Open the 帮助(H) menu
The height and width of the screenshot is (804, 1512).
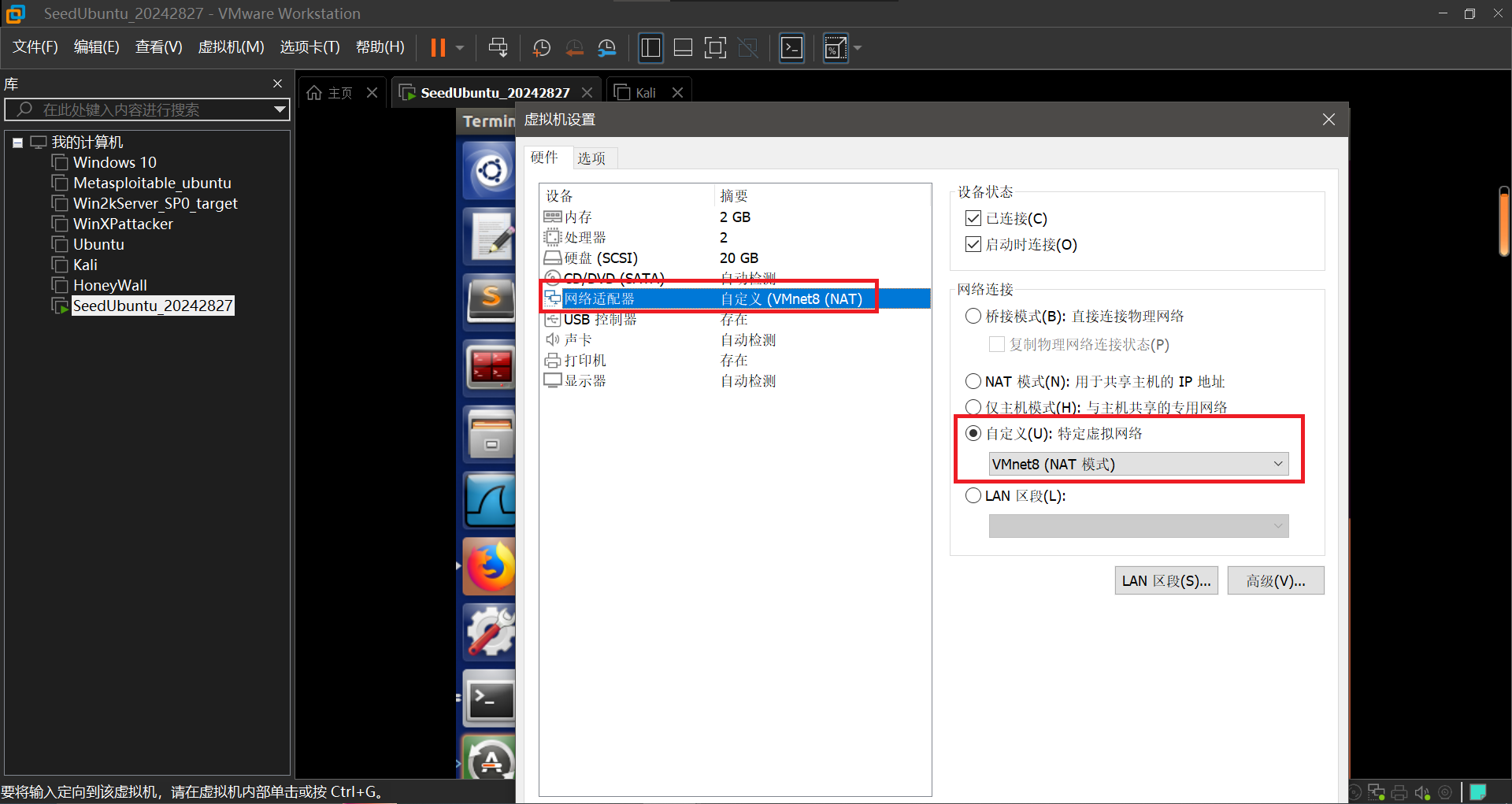coord(380,47)
